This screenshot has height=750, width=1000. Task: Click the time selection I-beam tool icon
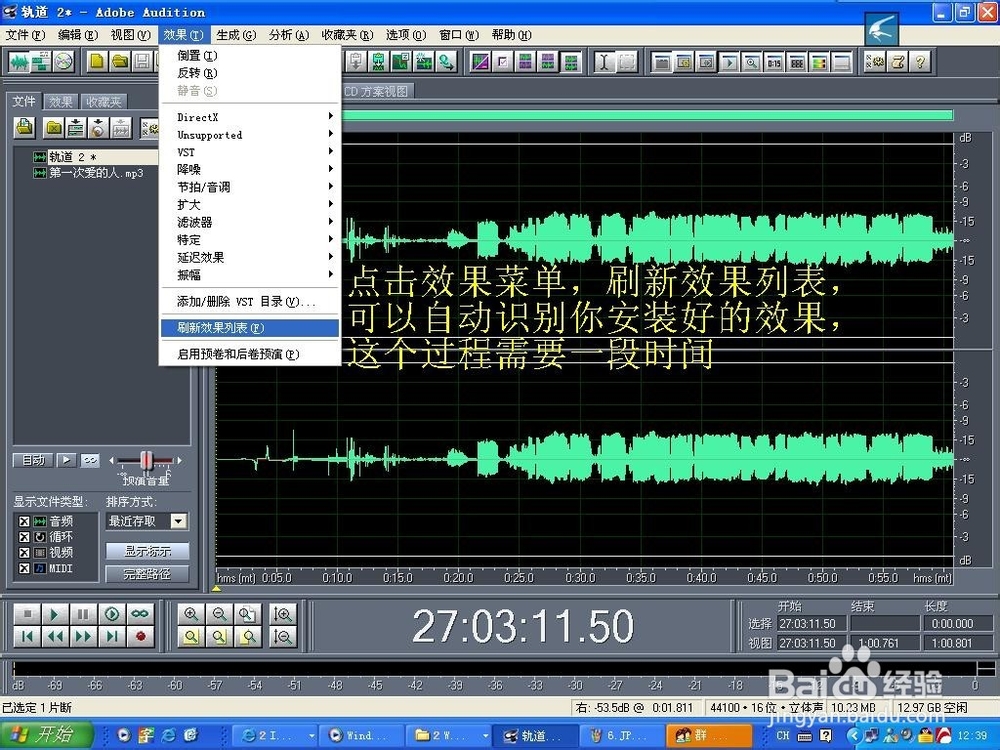point(604,62)
